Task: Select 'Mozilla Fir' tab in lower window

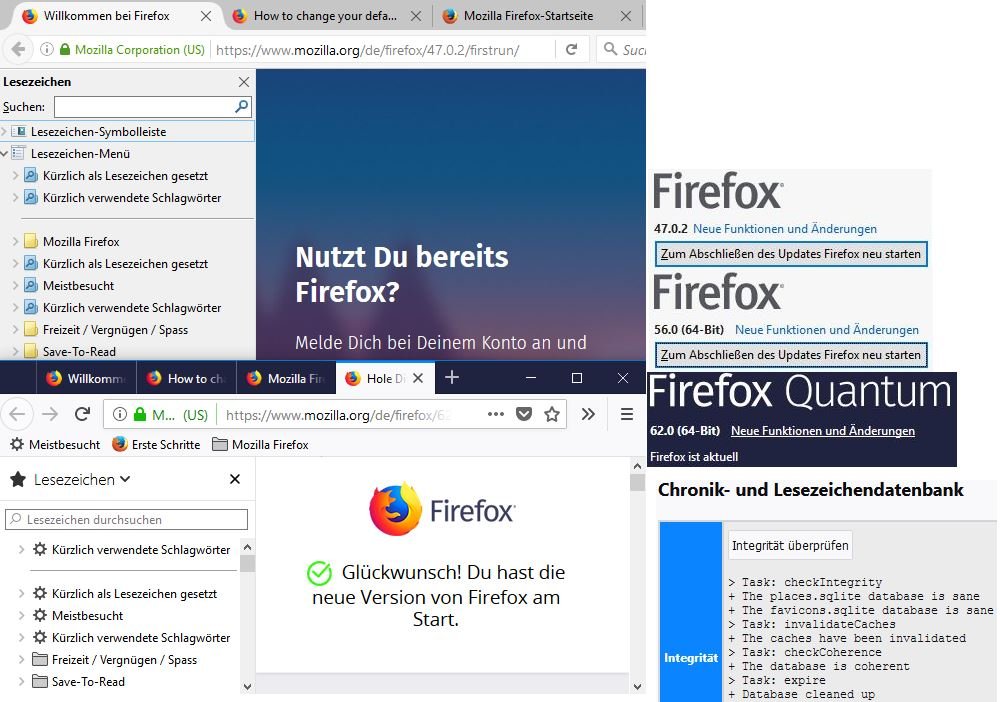Action: pyautogui.click(x=286, y=378)
